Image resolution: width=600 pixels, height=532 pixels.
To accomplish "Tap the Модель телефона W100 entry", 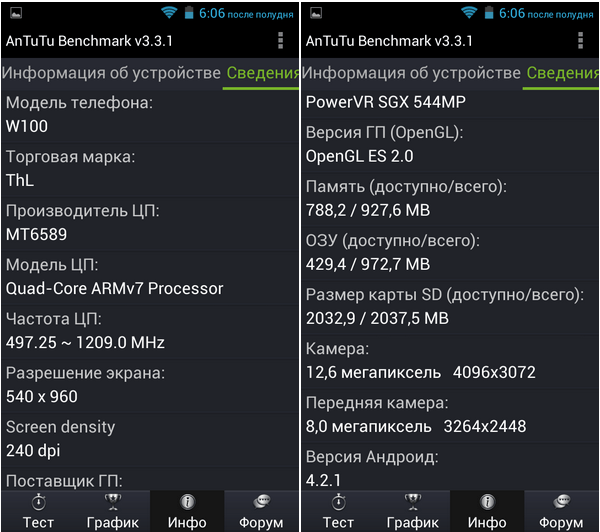I will pos(150,115).
